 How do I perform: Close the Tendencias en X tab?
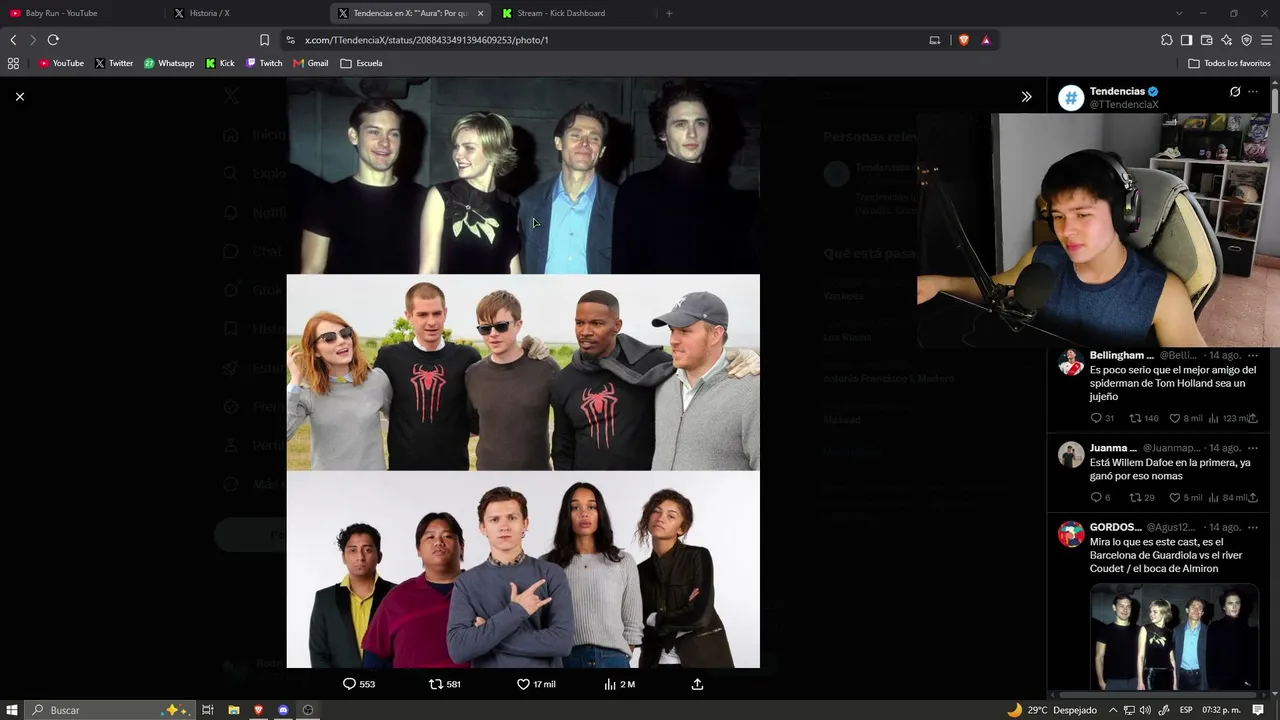click(480, 13)
